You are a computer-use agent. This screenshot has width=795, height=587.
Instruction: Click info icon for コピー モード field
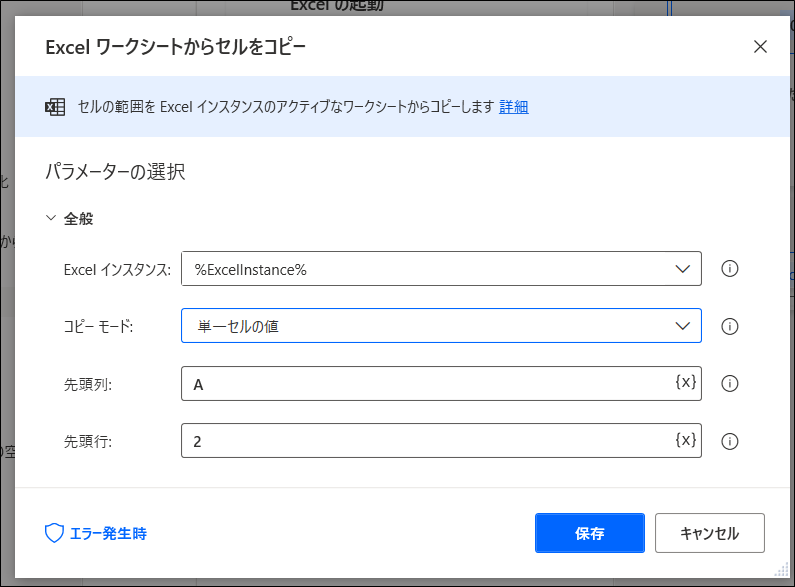tap(730, 326)
